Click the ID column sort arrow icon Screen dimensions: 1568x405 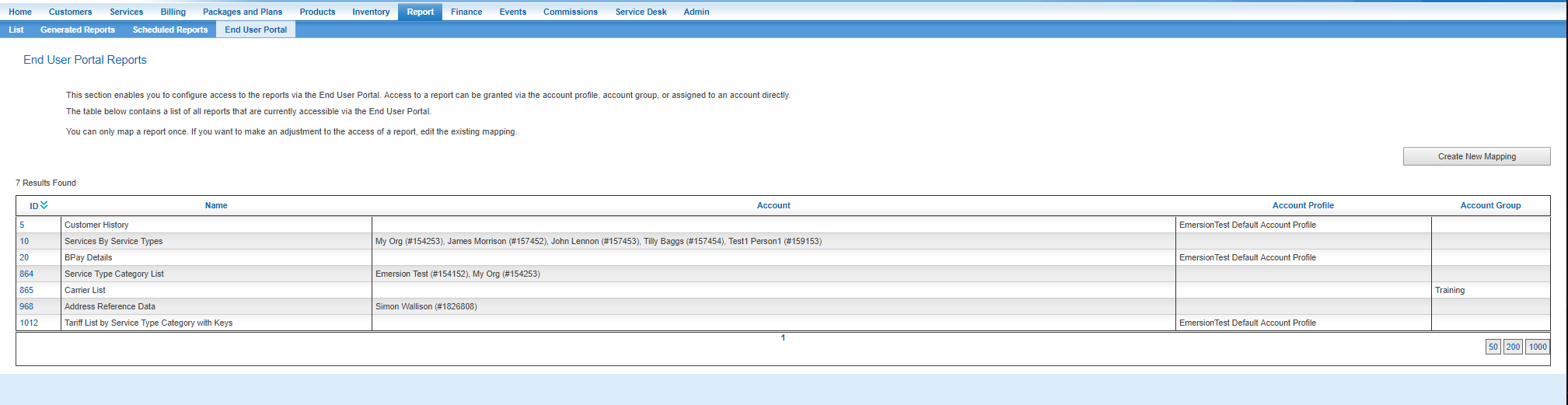click(44, 205)
